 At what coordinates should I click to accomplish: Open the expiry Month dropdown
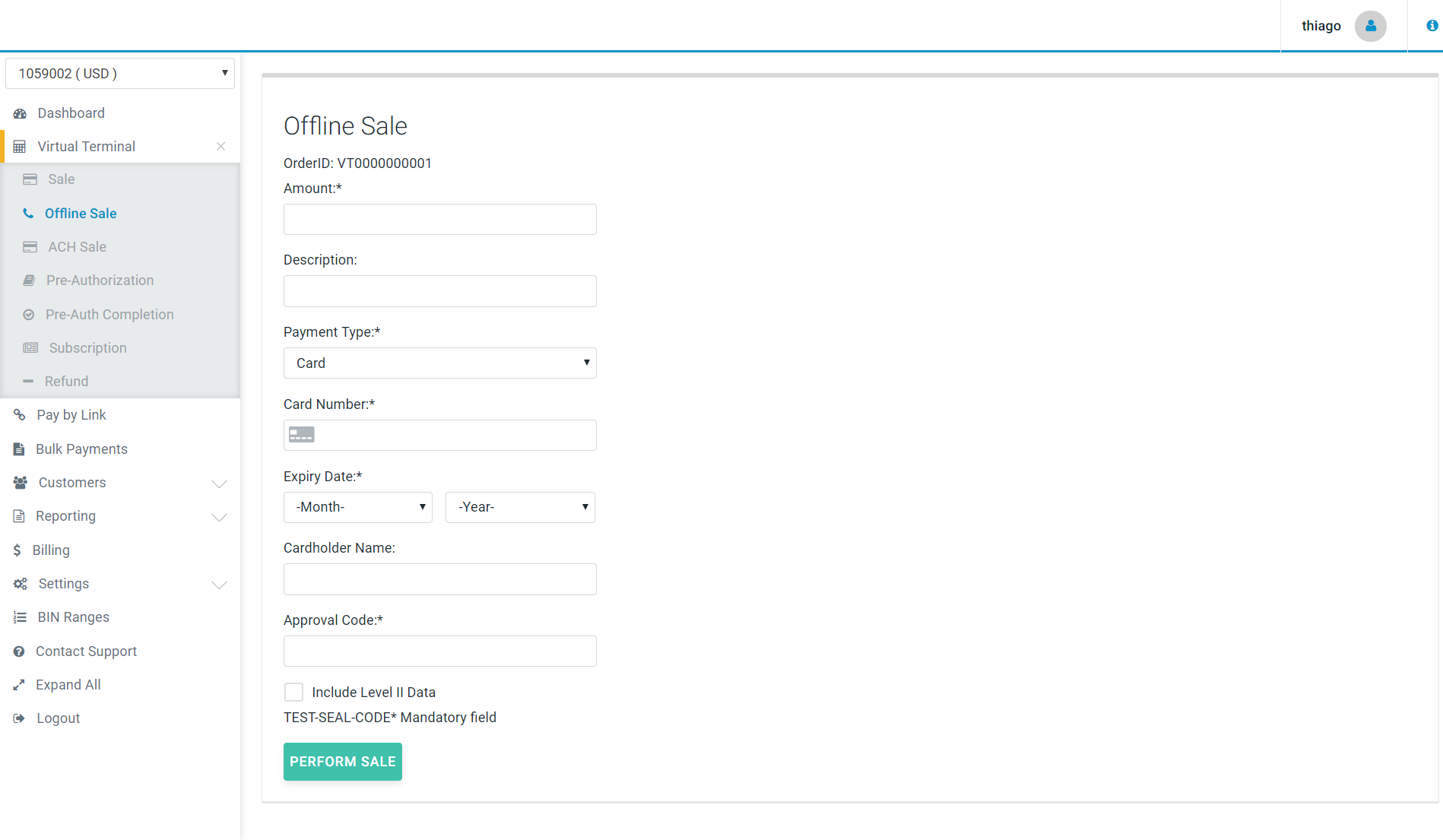357,507
